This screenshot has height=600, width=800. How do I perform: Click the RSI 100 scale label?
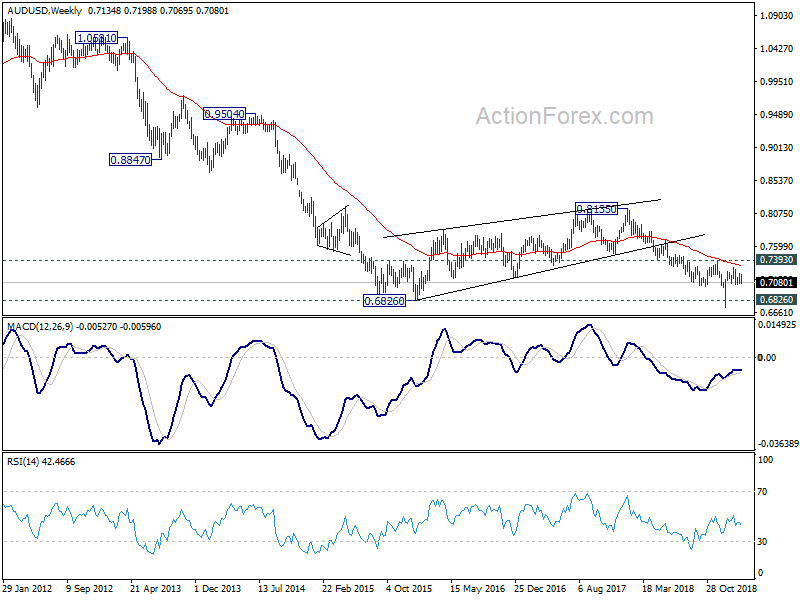point(765,460)
